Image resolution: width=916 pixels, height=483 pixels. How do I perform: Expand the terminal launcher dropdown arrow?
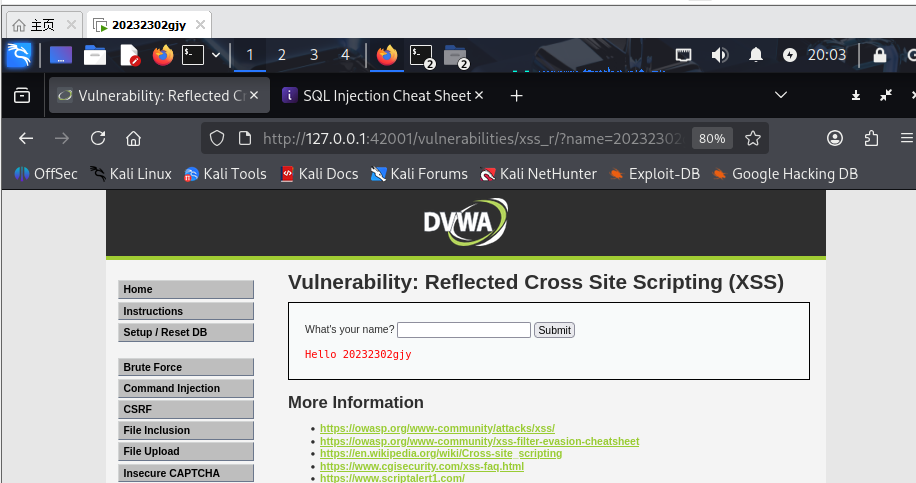(x=216, y=55)
